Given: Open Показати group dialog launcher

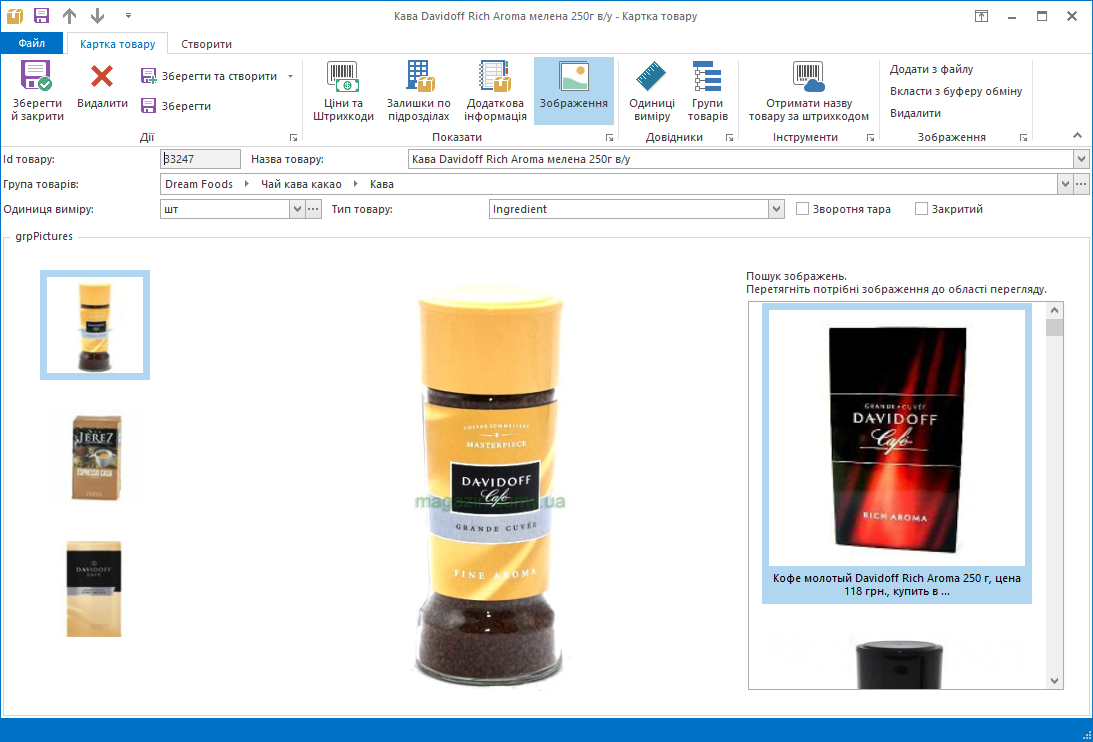Looking at the screenshot, I should [x=609, y=137].
